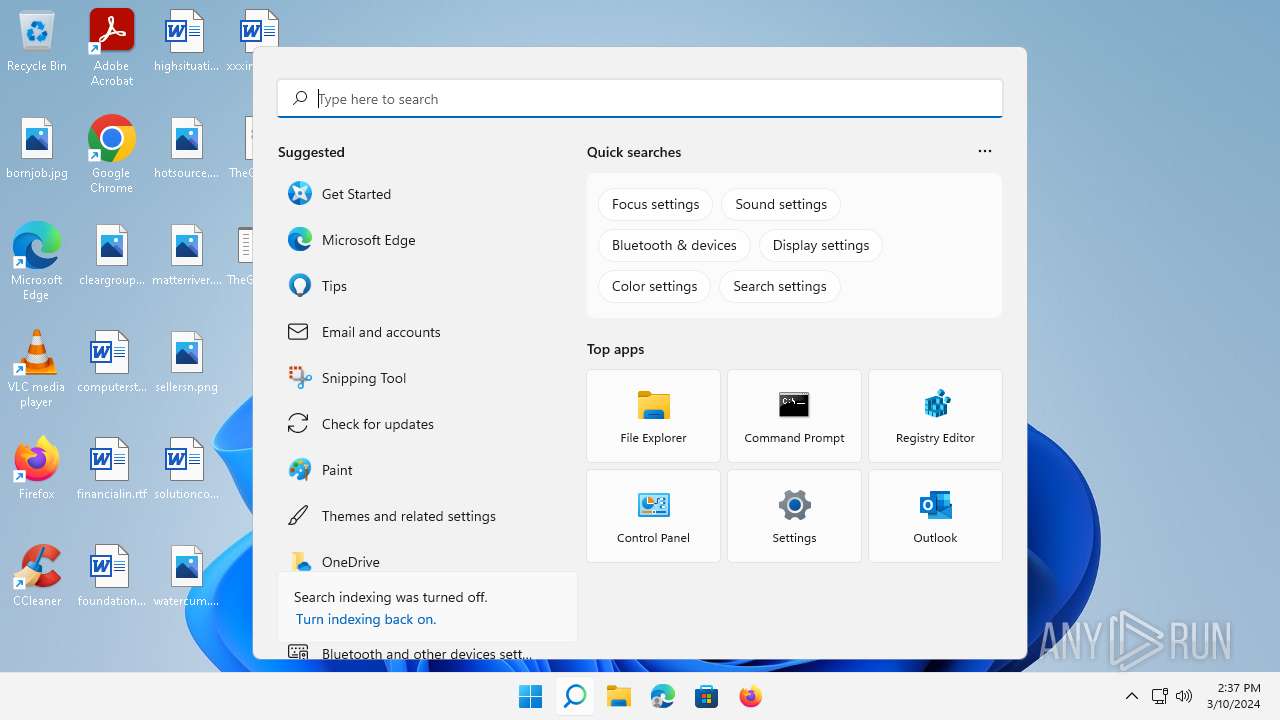Open File Explorer from taskbar
Screen dimensions: 1280x720
point(618,696)
